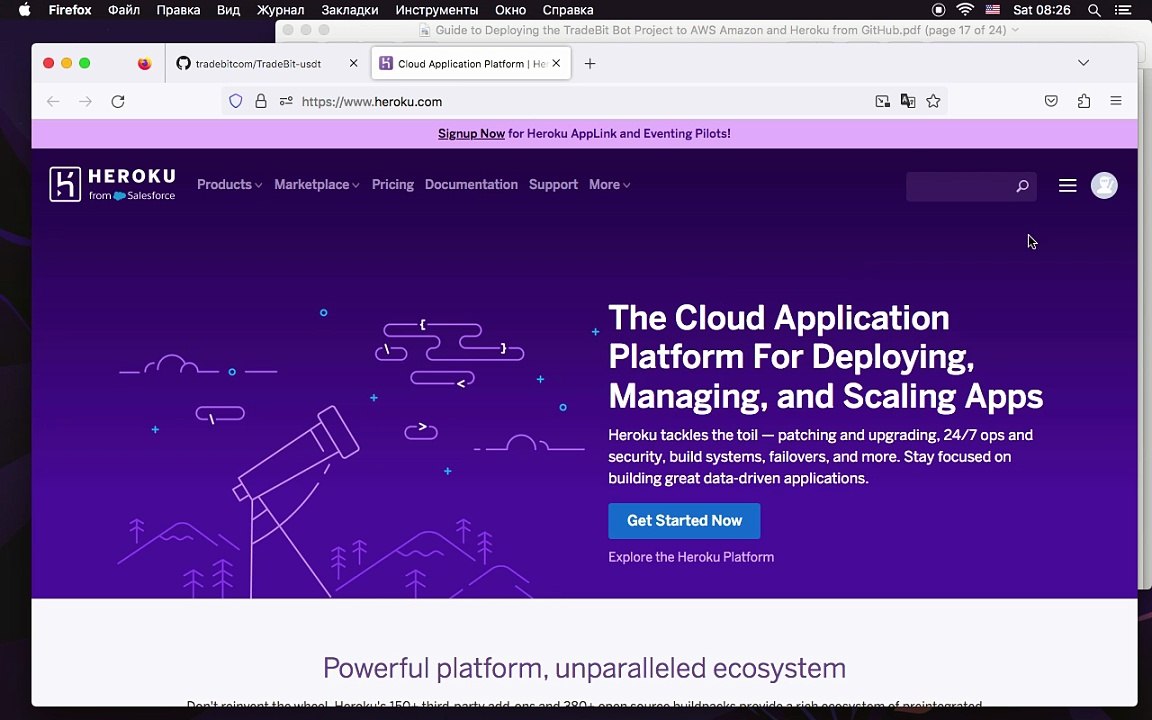Click the search magnifier in the Heroku search box
Screen dimensions: 1152x720
coord(1022,186)
